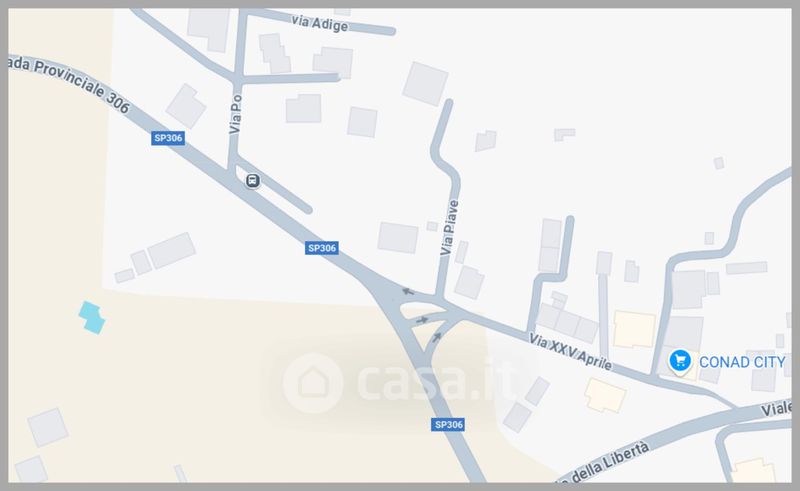The width and height of the screenshot is (800, 491).
Task: Select yellow building below Via XXV Aprile label
Action: pos(605,395)
